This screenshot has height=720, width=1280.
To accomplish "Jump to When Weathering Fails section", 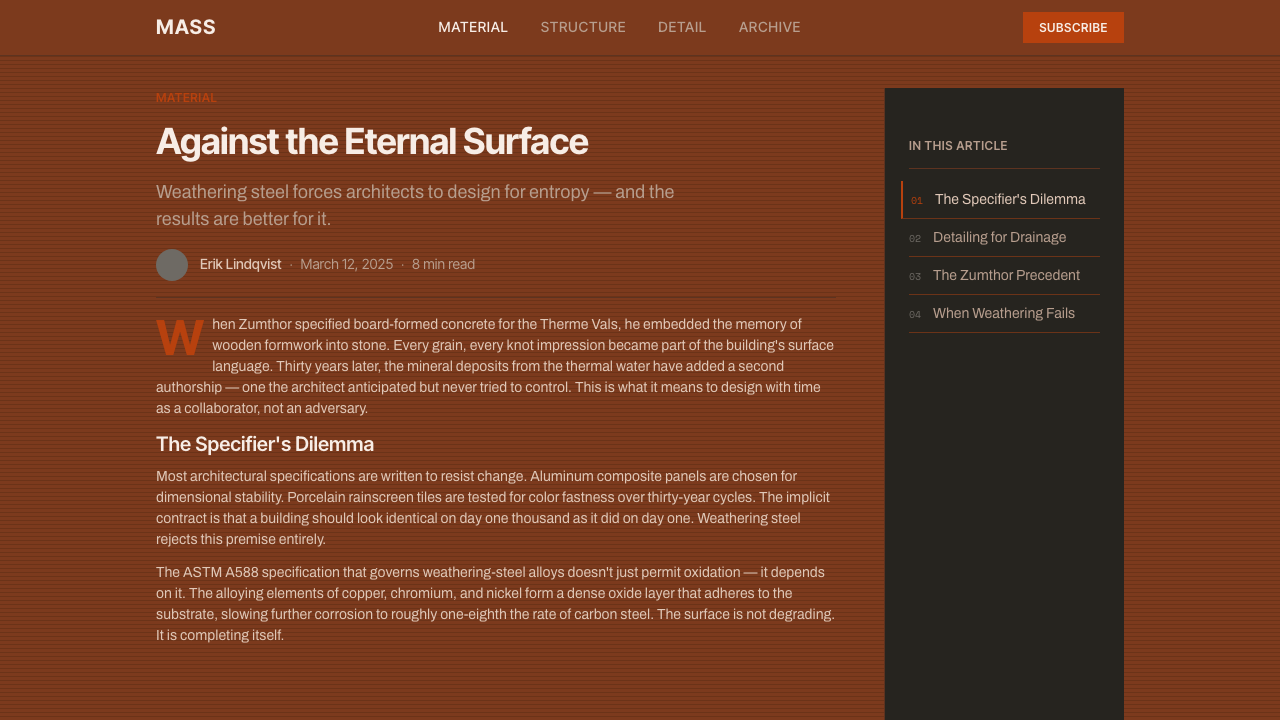I will click(x=1004, y=313).
